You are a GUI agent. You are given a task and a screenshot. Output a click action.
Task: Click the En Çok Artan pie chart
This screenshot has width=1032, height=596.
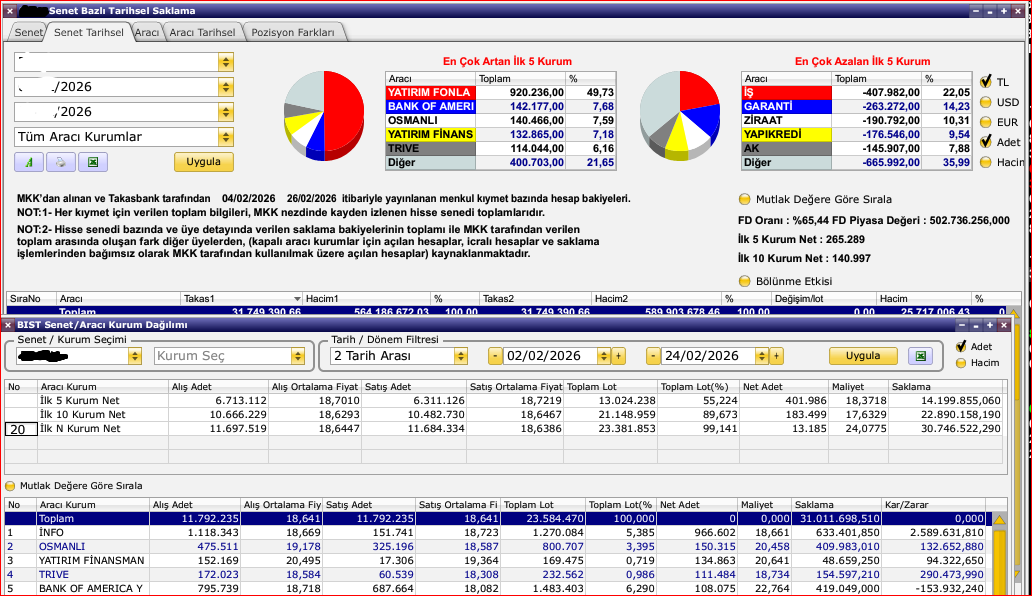pos(324,115)
